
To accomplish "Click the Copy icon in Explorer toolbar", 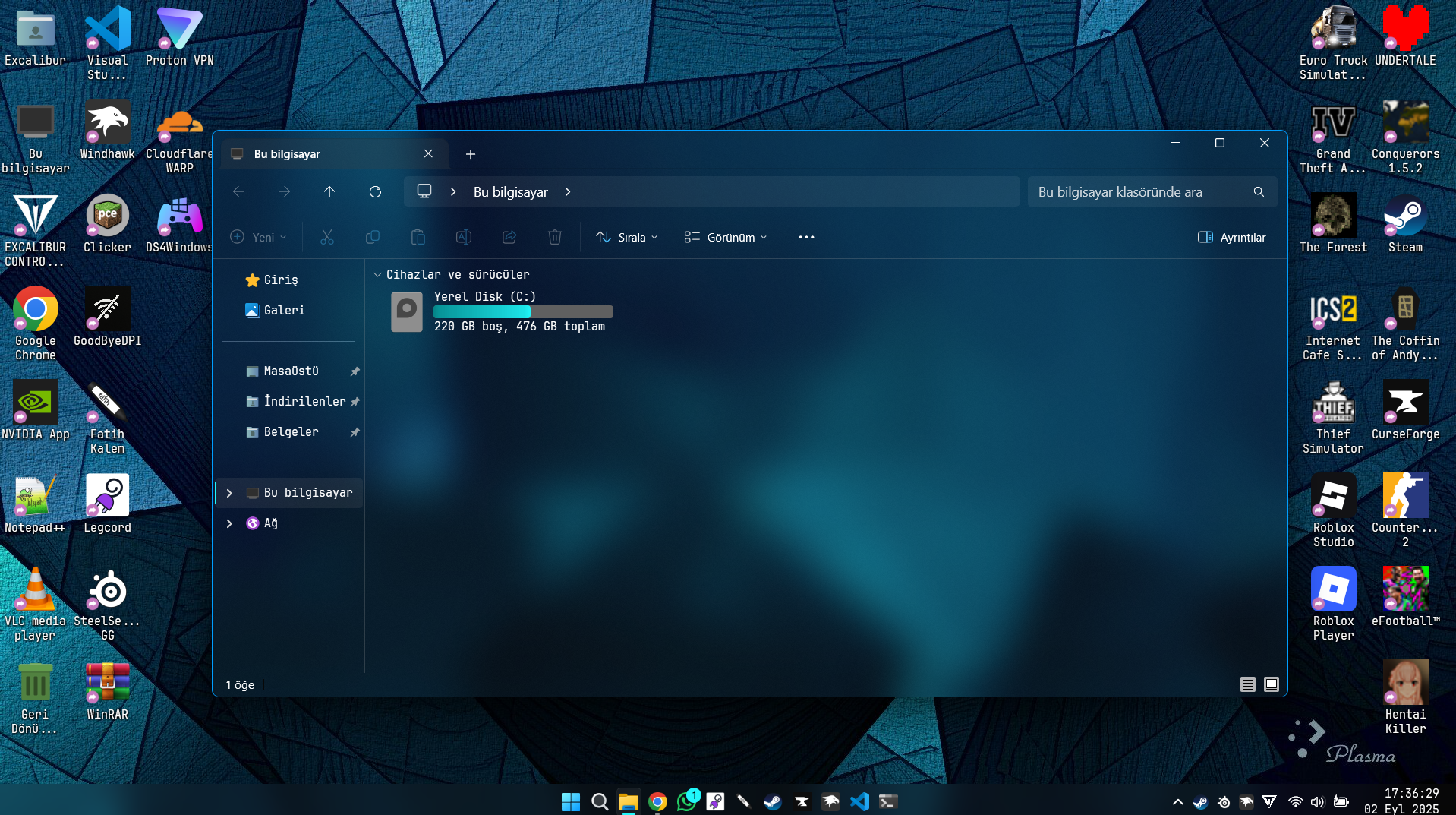I will [x=373, y=237].
